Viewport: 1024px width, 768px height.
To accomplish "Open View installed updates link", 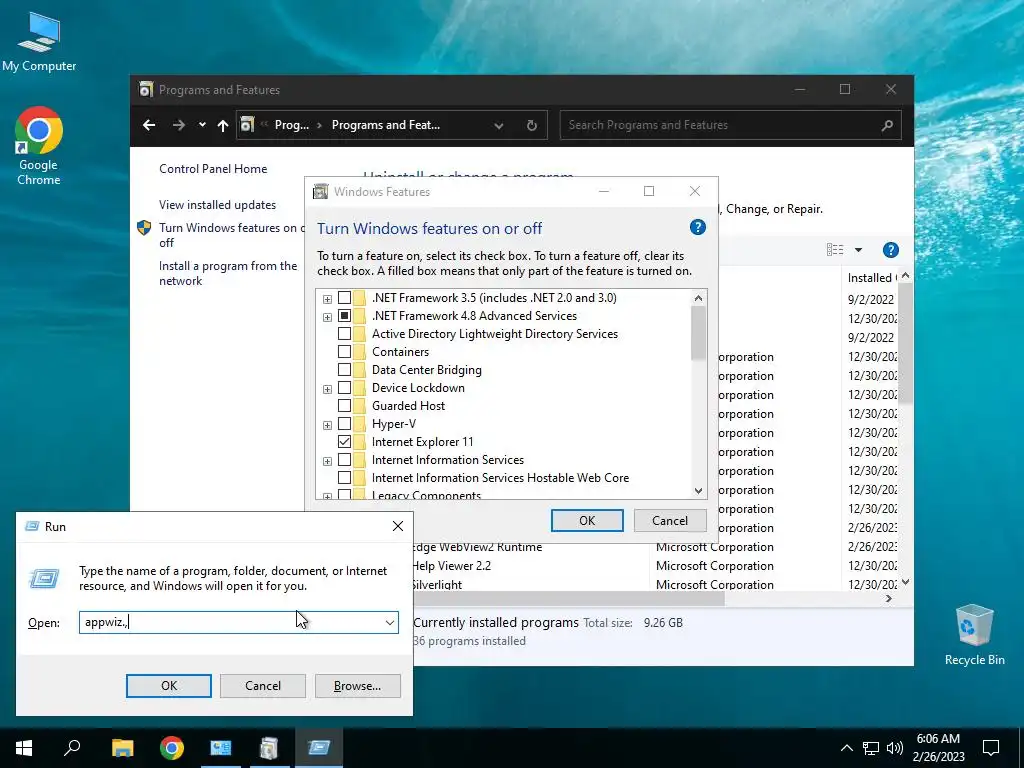I will coord(217,205).
